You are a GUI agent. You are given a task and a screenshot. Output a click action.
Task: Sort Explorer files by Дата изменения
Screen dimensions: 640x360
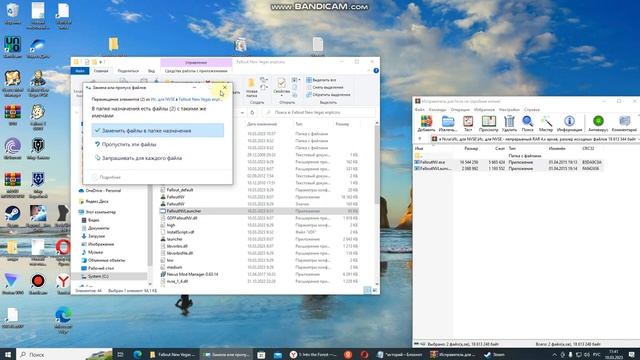262,124
